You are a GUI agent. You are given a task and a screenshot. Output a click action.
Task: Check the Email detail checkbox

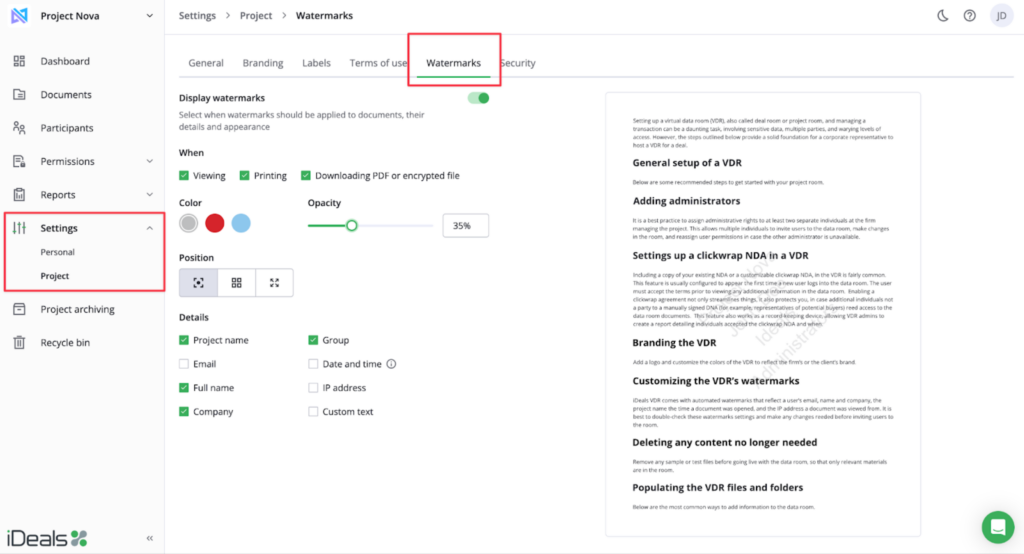tap(184, 364)
